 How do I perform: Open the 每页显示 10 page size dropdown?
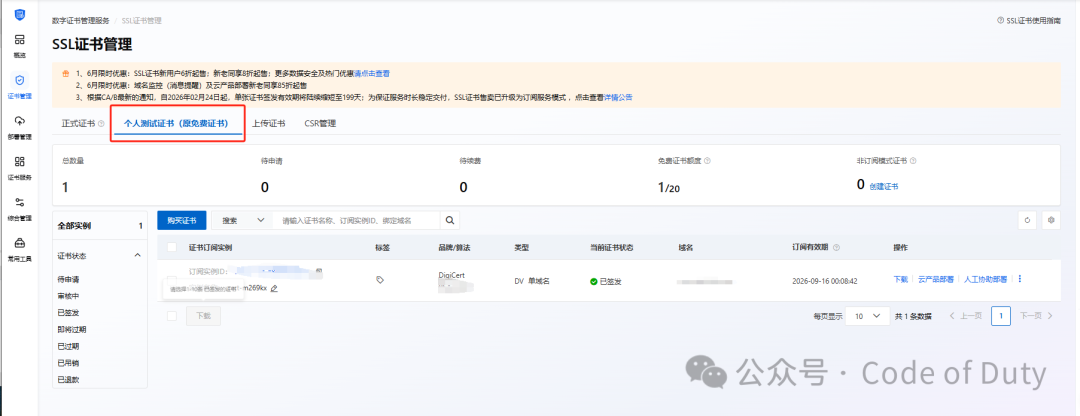click(867, 316)
